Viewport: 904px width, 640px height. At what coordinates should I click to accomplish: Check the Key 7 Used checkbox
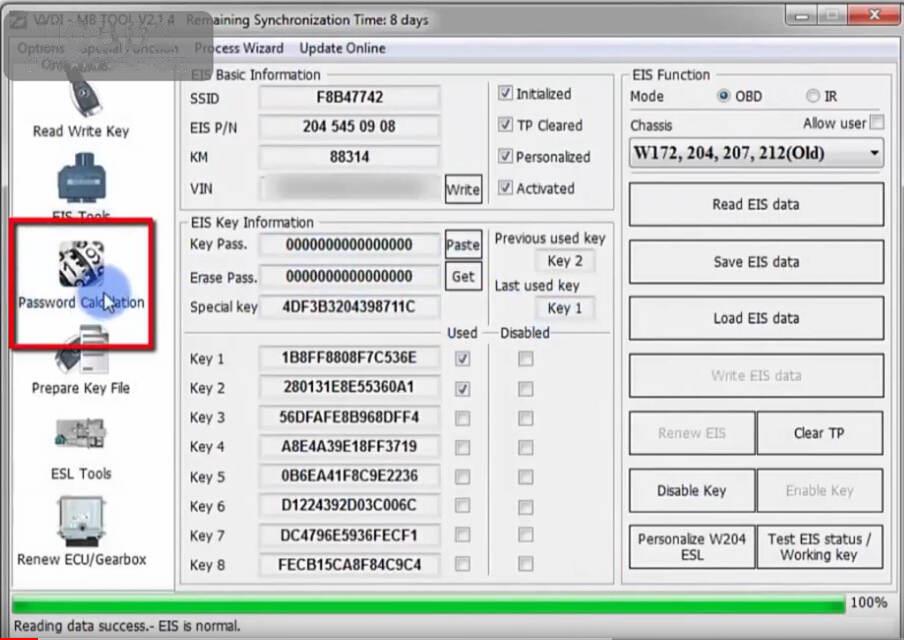tap(462, 535)
